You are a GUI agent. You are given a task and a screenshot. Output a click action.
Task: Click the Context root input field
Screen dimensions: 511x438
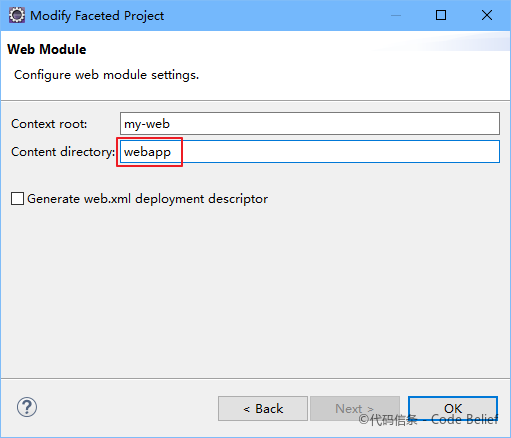click(310, 124)
